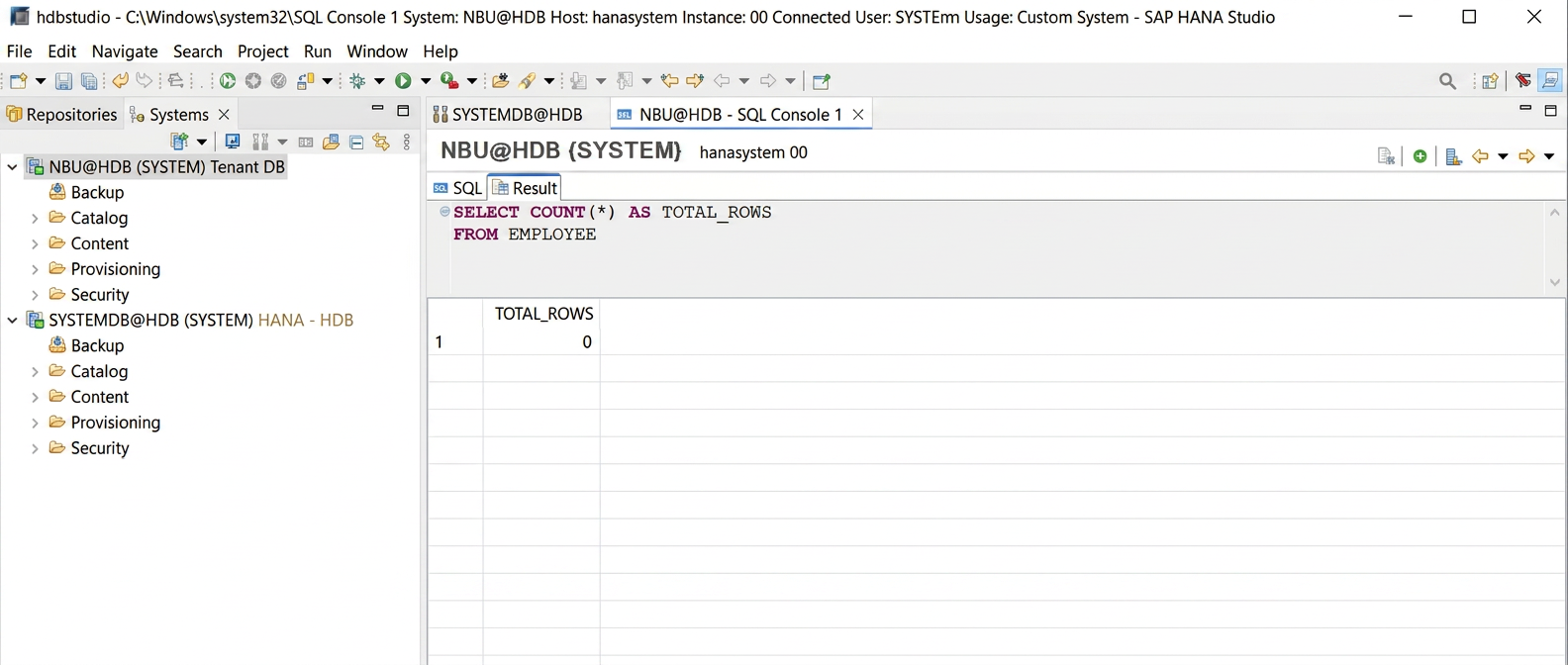This screenshot has height=665, width=1568.
Task: Select the Result sub-tab
Action: (525, 188)
